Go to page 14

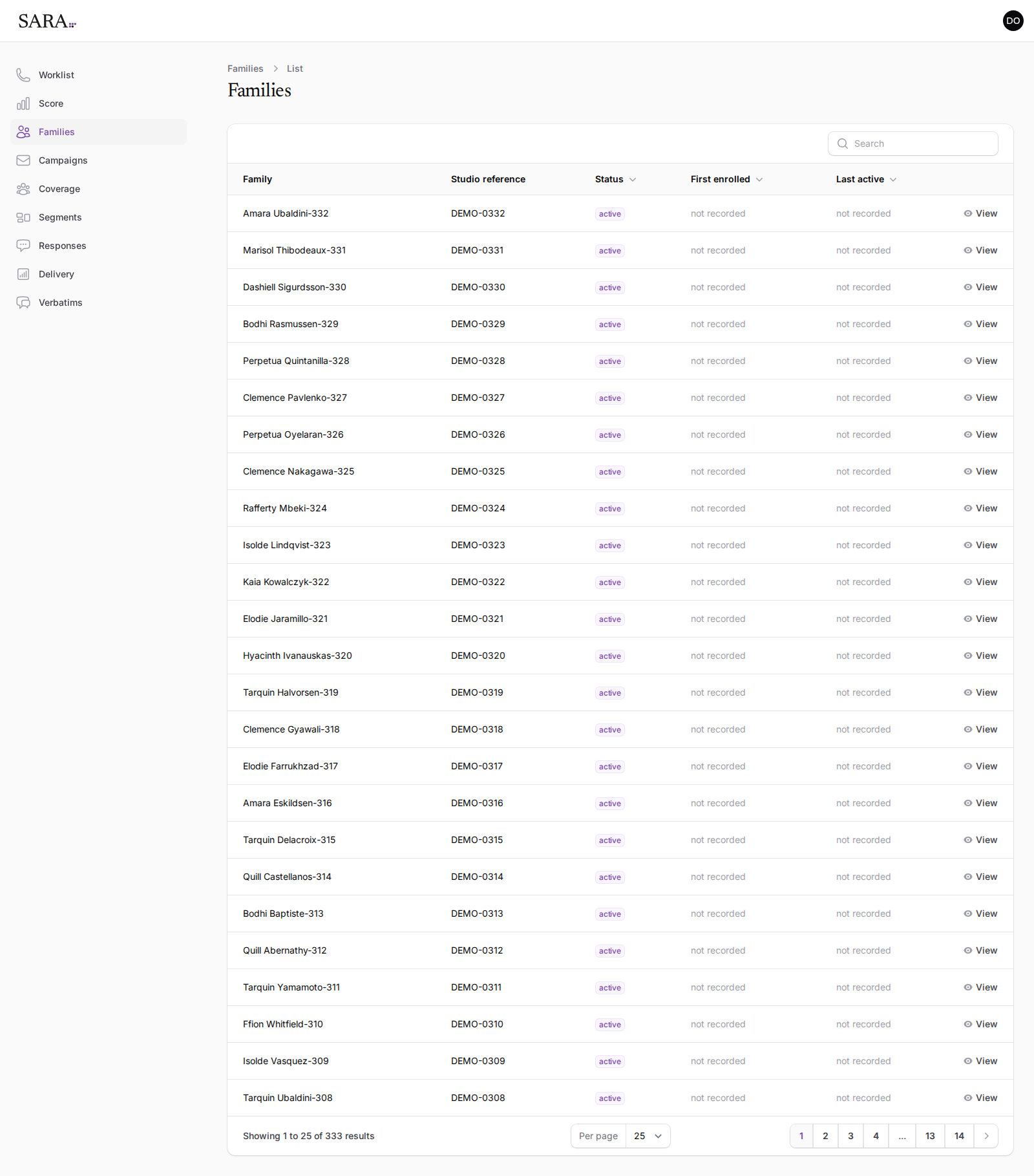959,1136
